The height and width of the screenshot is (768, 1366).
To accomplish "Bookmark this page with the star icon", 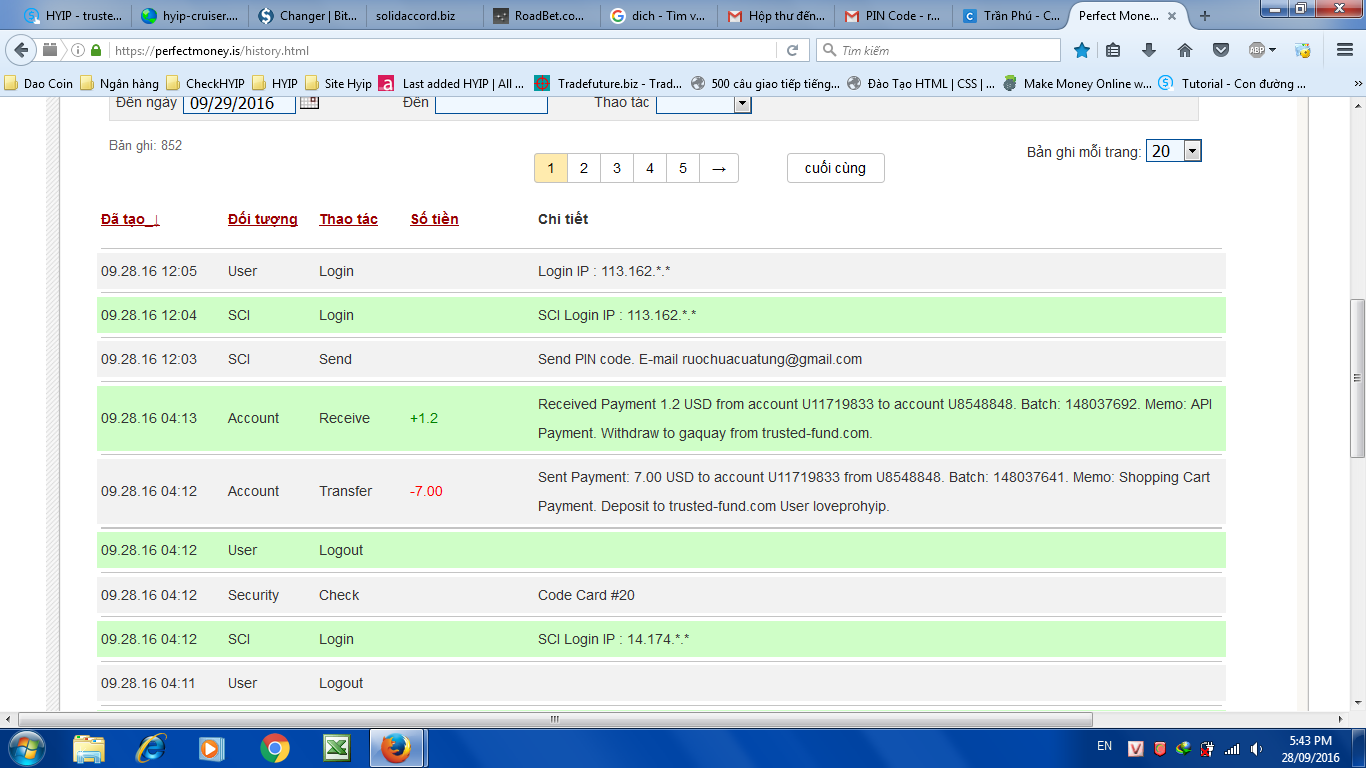I will (1081, 50).
